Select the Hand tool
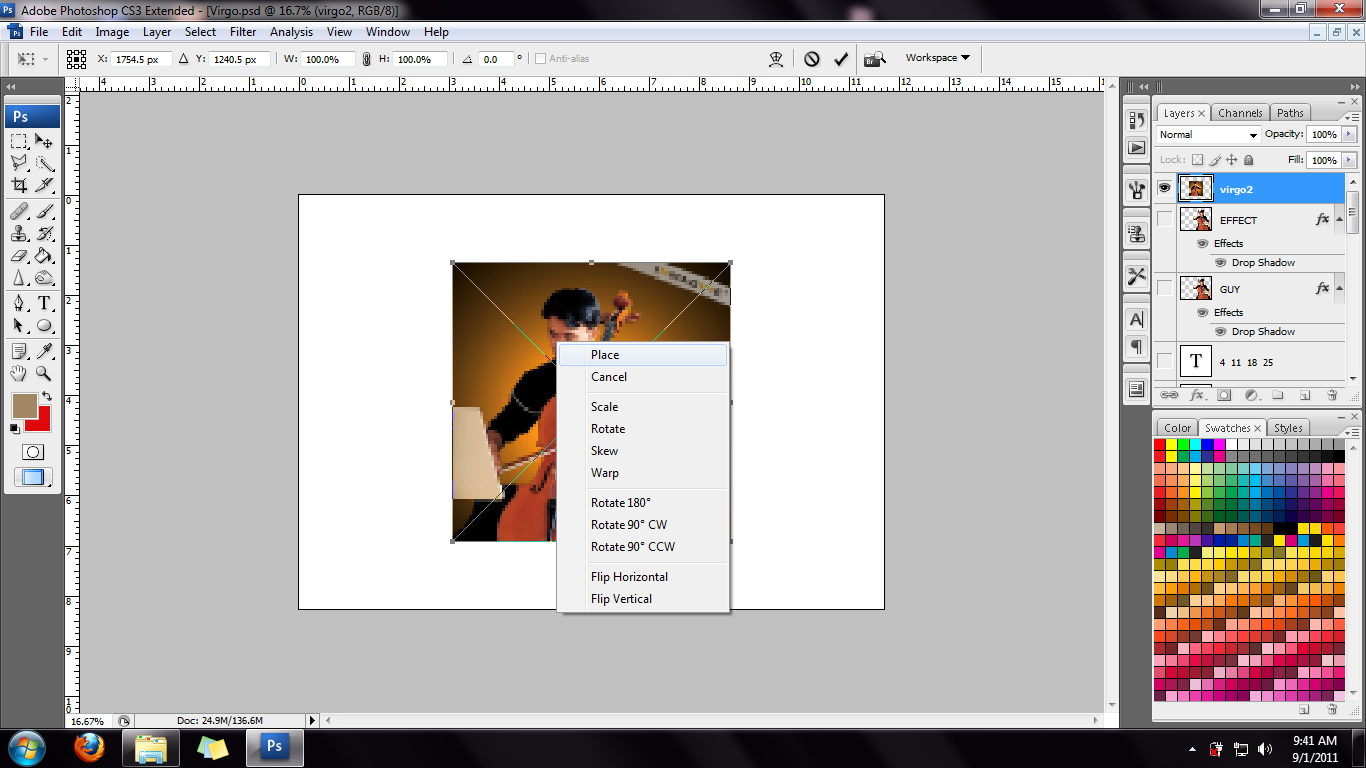 [19, 374]
